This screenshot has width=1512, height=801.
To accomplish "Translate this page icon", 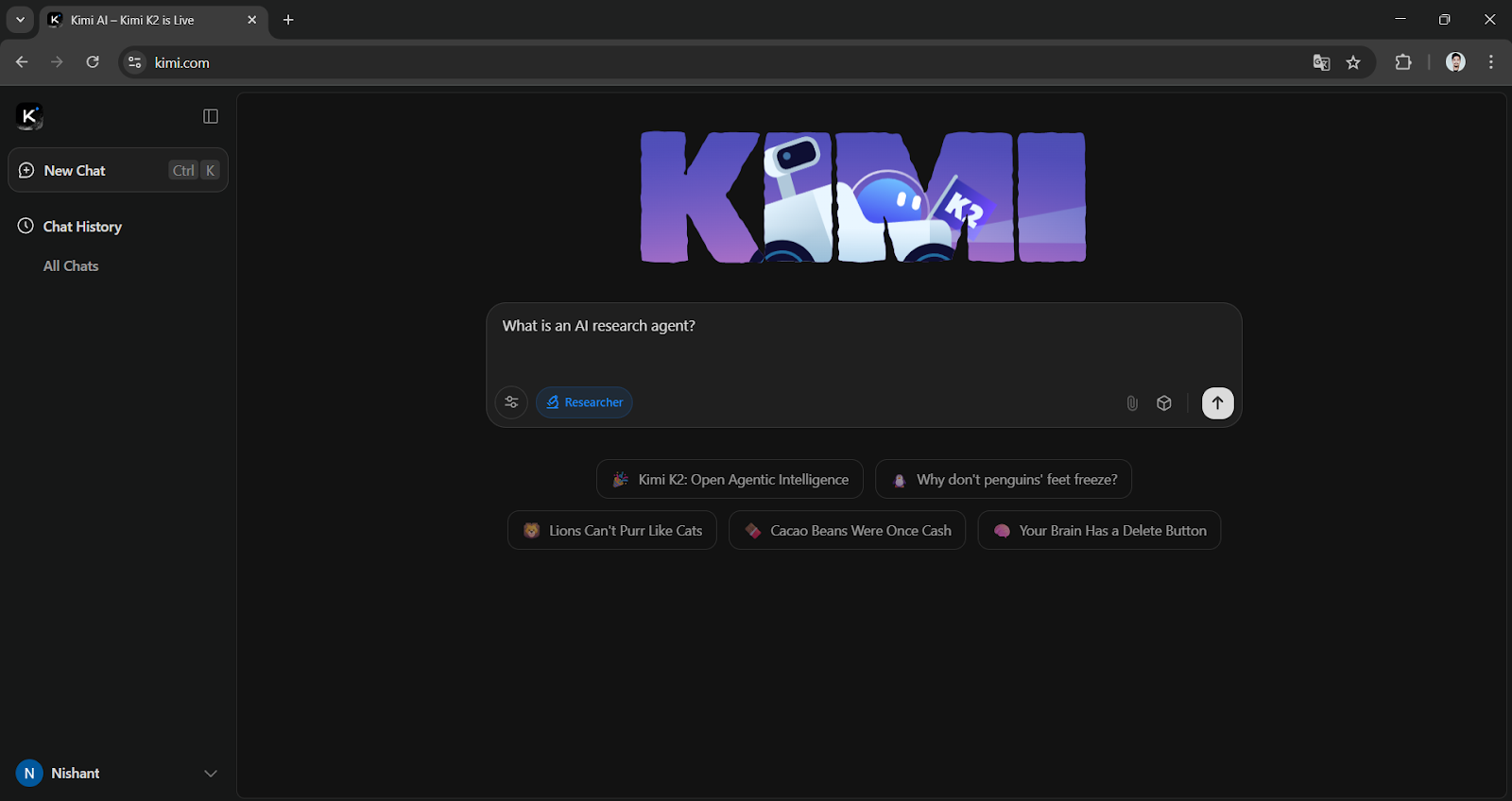I will click(1321, 62).
